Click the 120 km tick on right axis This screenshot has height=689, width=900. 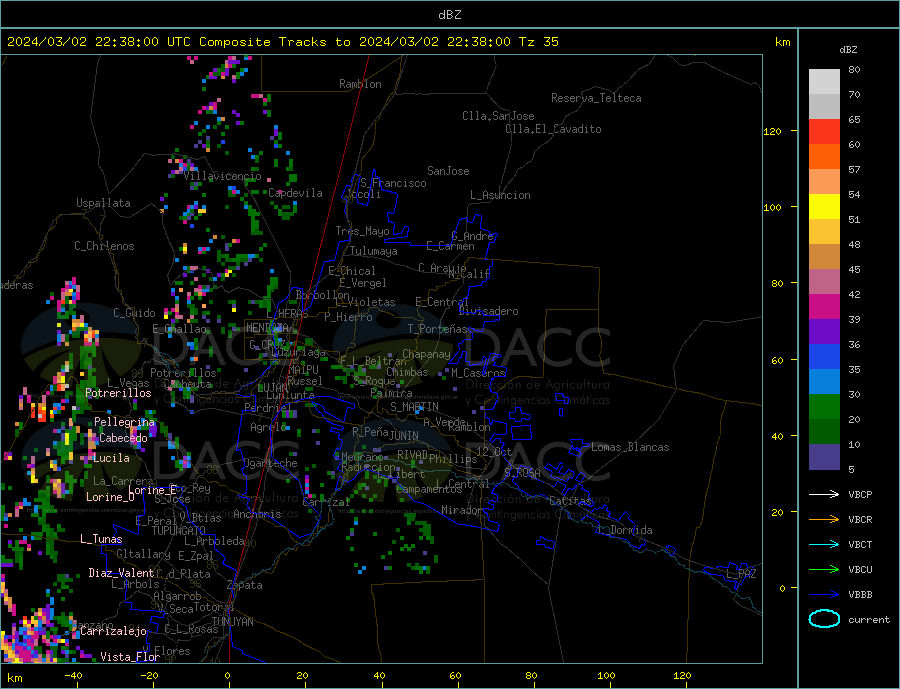[x=773, y=131]
